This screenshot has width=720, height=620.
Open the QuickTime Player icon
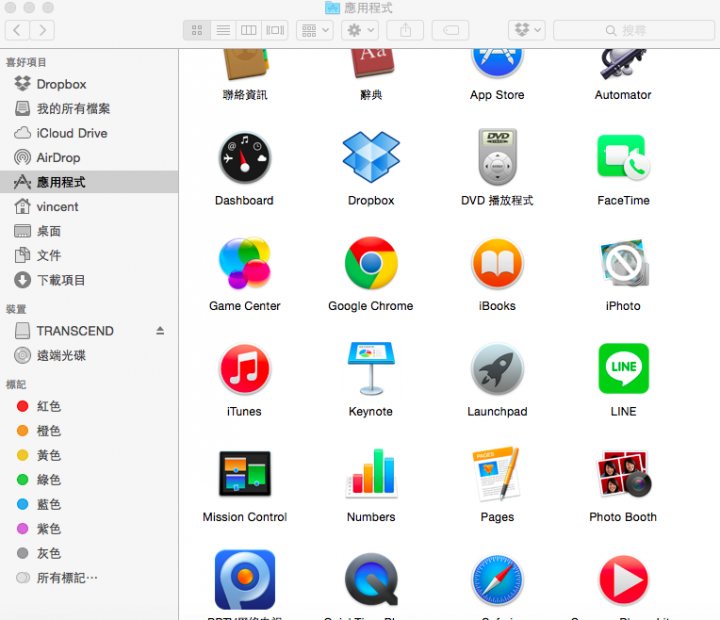[x=371, y=580]
